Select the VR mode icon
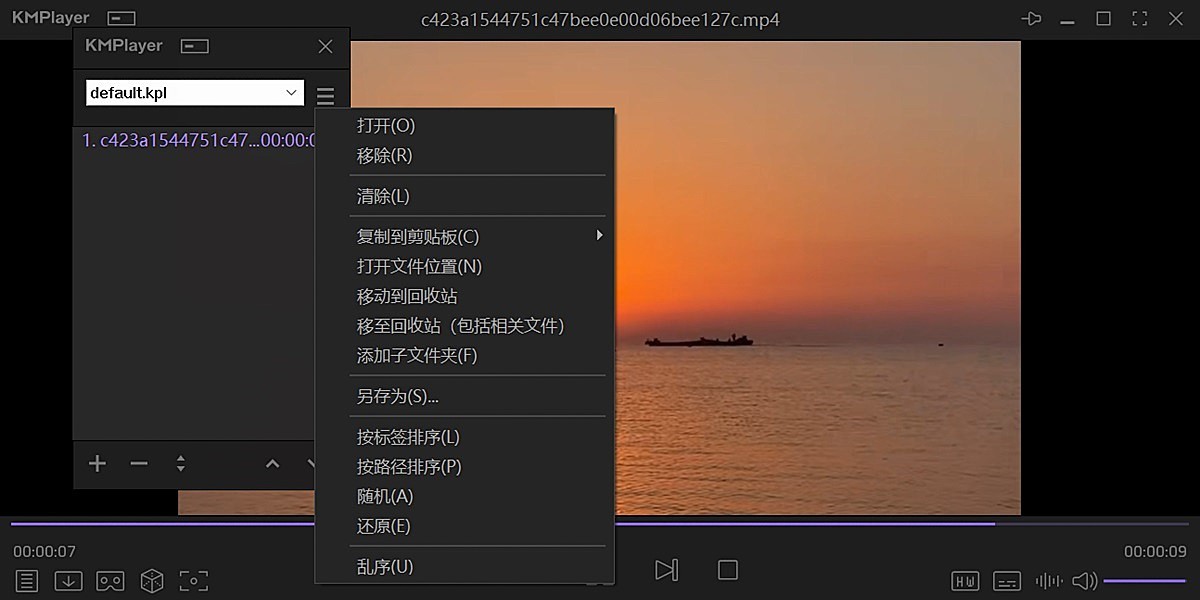This screenshot has height=600, width=1200. coord(110,580)
